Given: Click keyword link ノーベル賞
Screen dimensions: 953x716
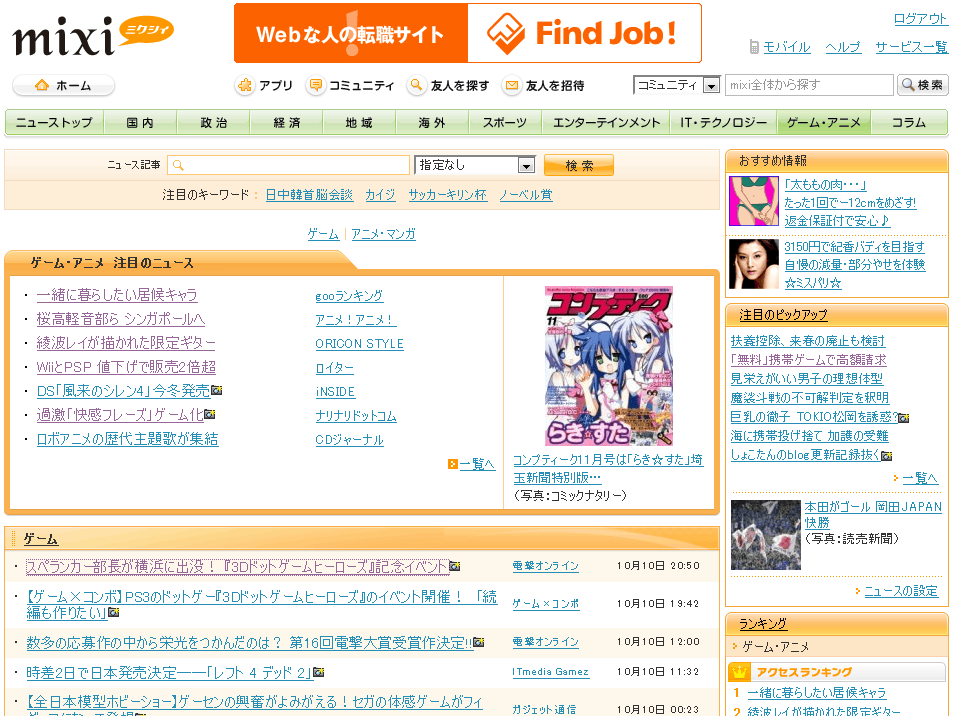Looking at the screenshot, I should click(x=526, y=194).
